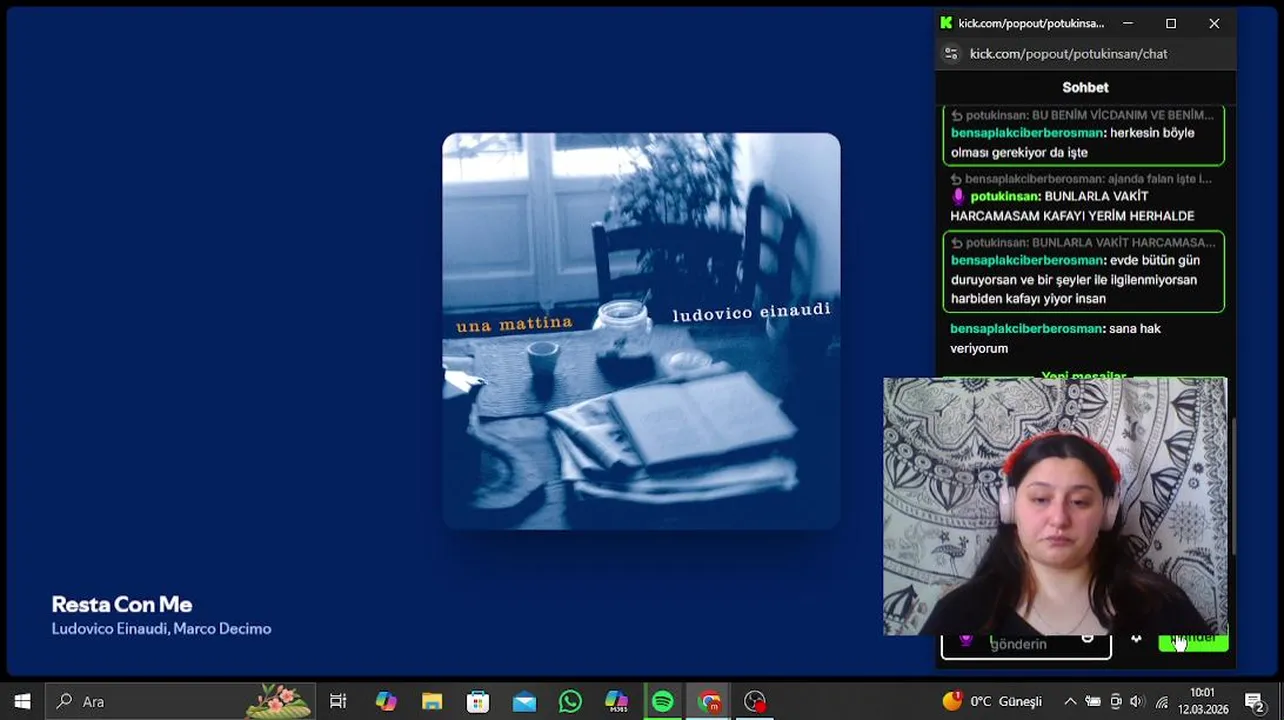The height and width of the screenshot is (720, 1284).
Task: Open the taskbar clock and date
Action: pyautogui.click(x=1203, y=701)
